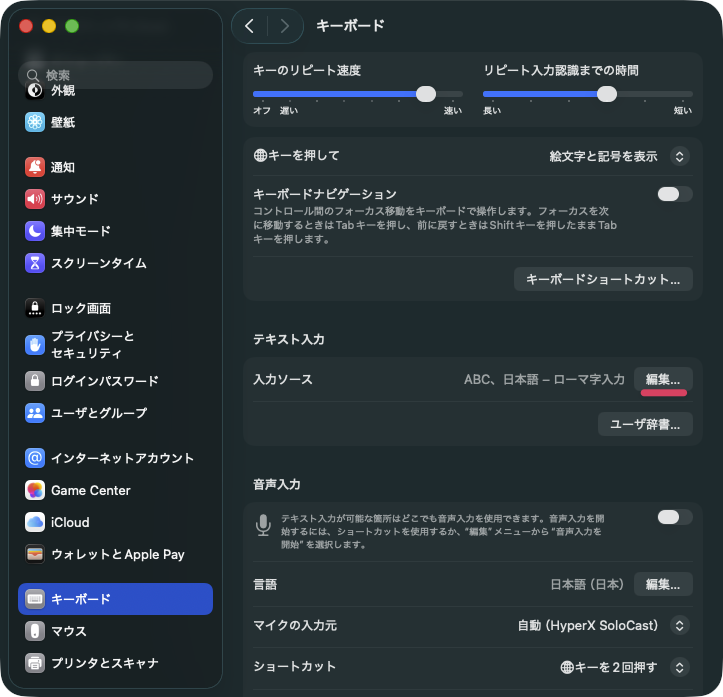Screen dimensions: 723x697
Task: Click ログインパスワード sidebar label
Action: tap(105, 381)
